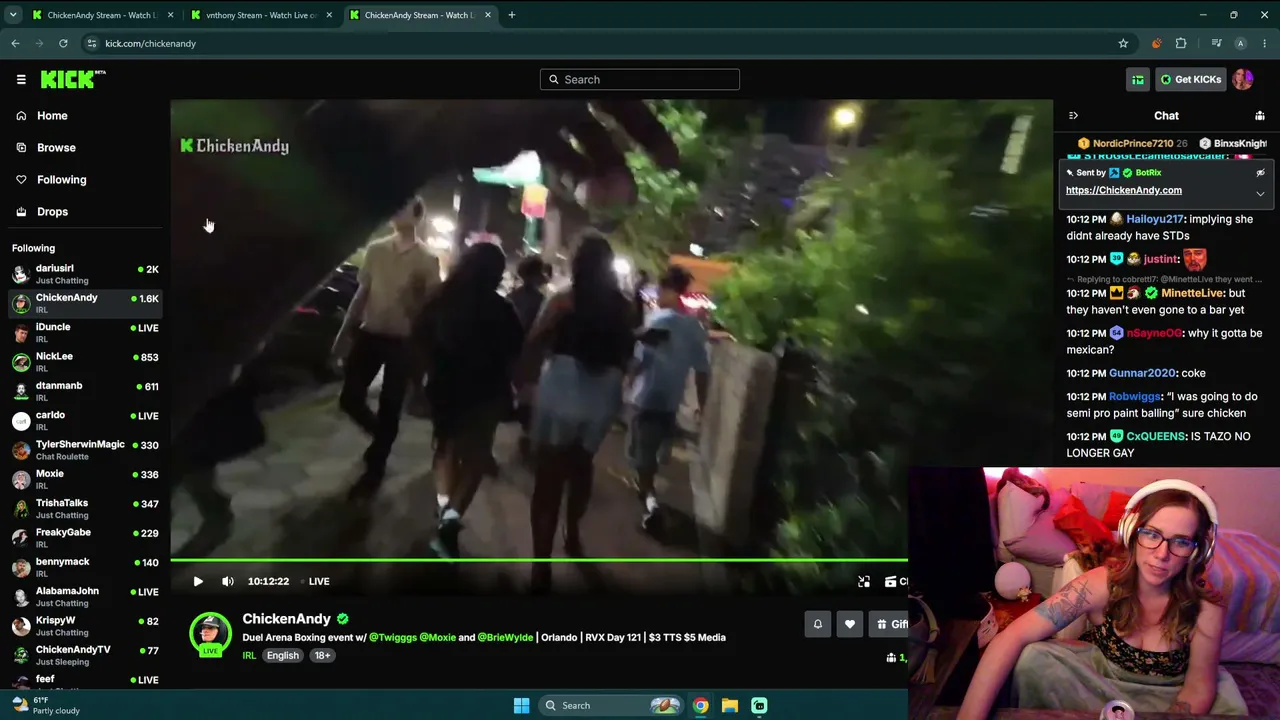Open the Windows Start menu

tap(521, 705)
